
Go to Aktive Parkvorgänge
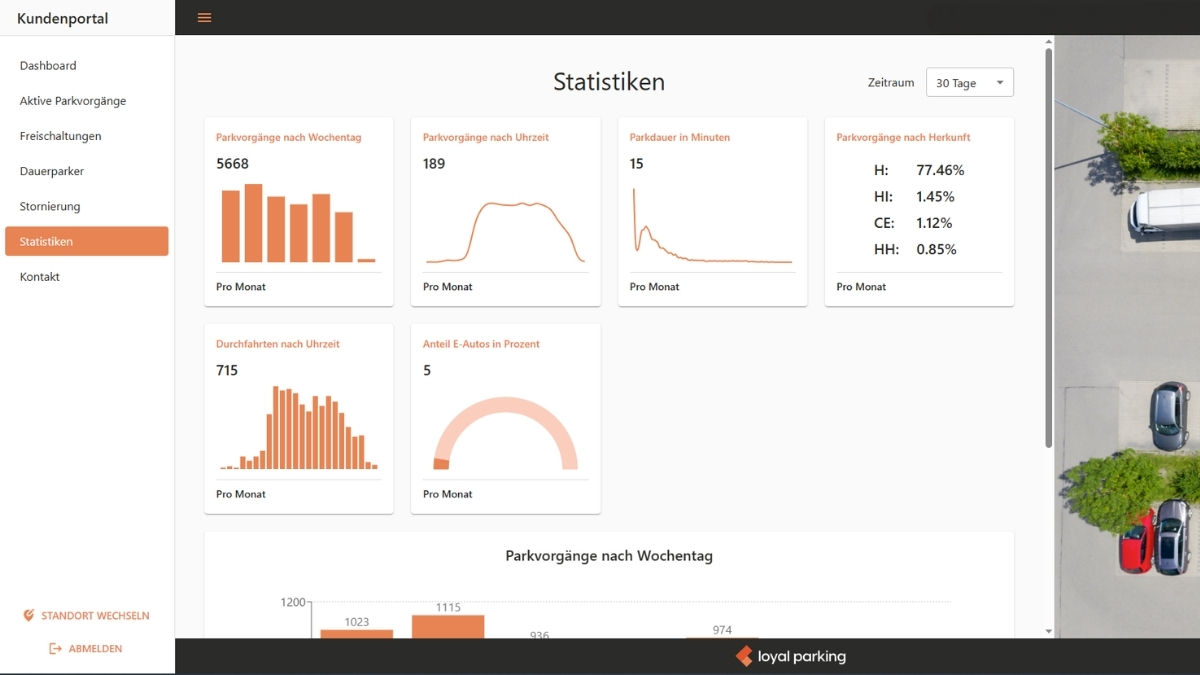point(87,101)
